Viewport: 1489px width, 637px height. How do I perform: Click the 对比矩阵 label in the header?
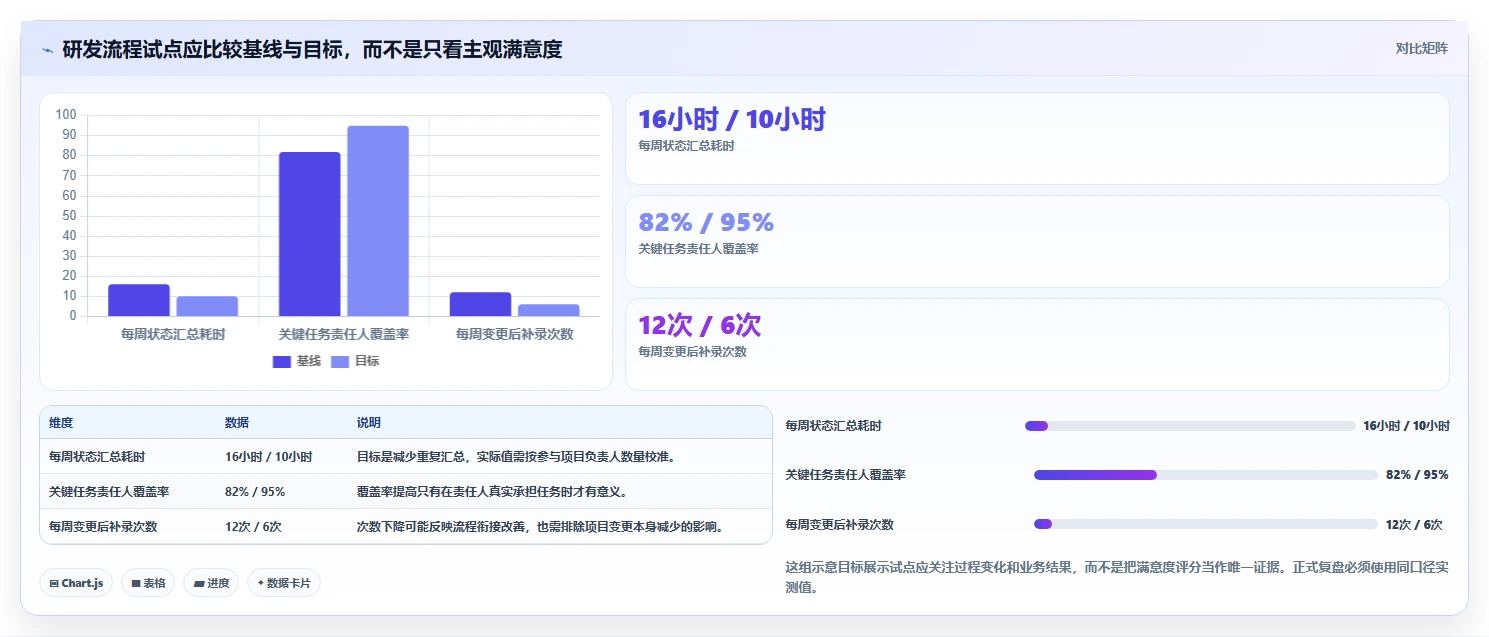coord(1421,48)
